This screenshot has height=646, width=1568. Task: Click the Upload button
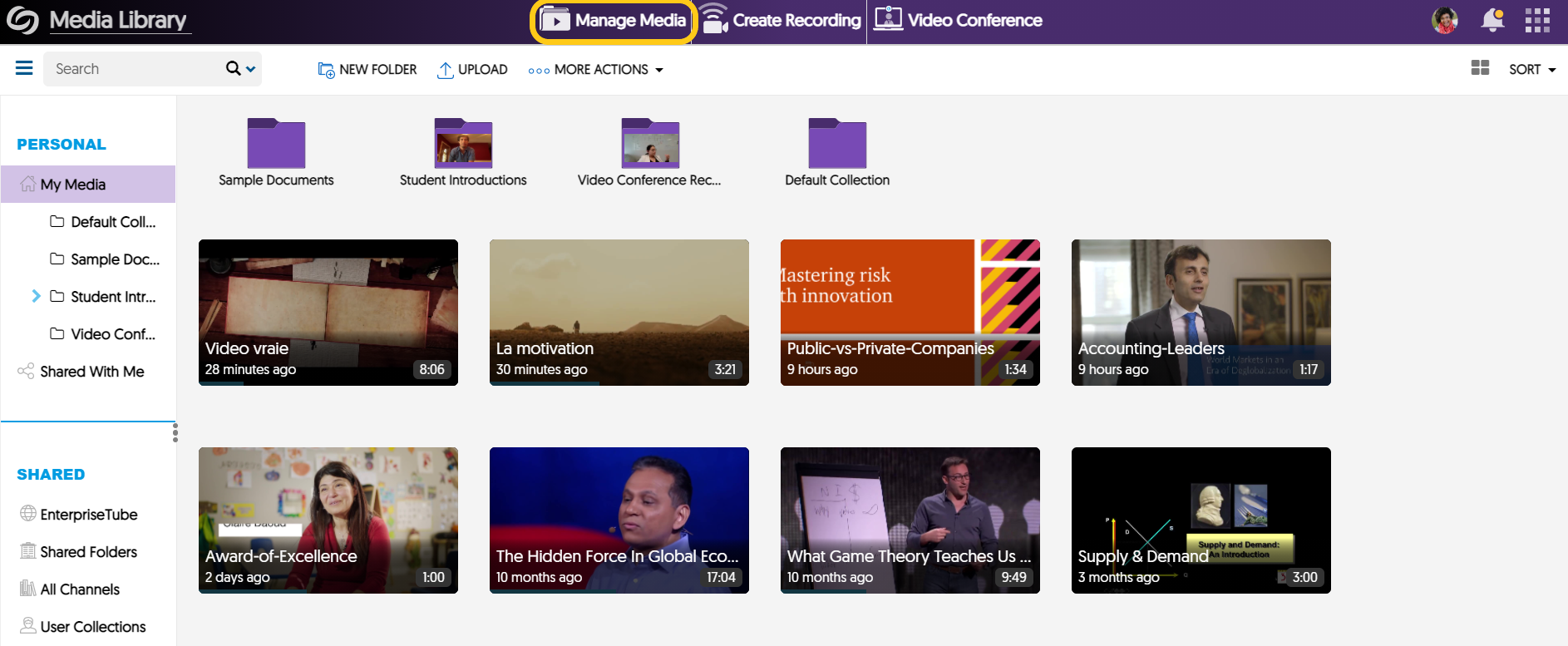pos(472,70)
